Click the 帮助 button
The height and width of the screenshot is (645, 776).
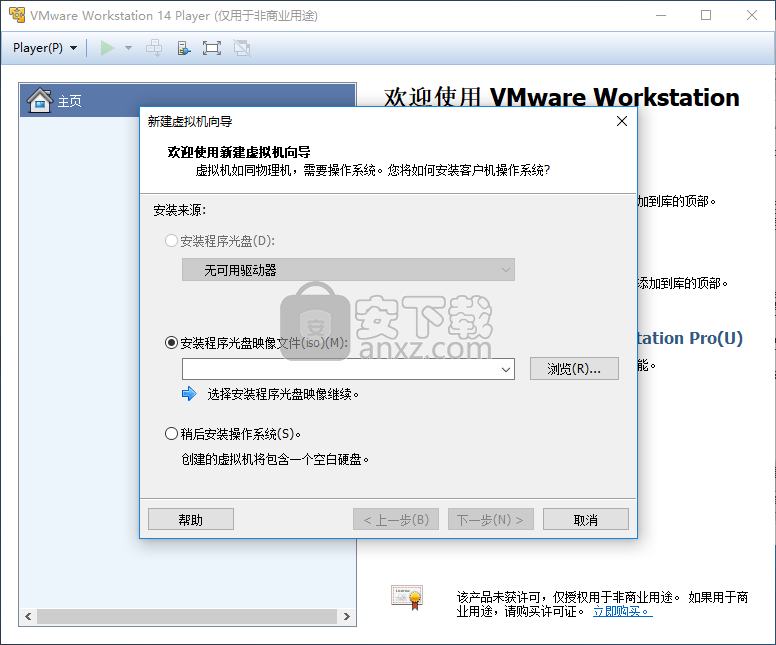191,519
